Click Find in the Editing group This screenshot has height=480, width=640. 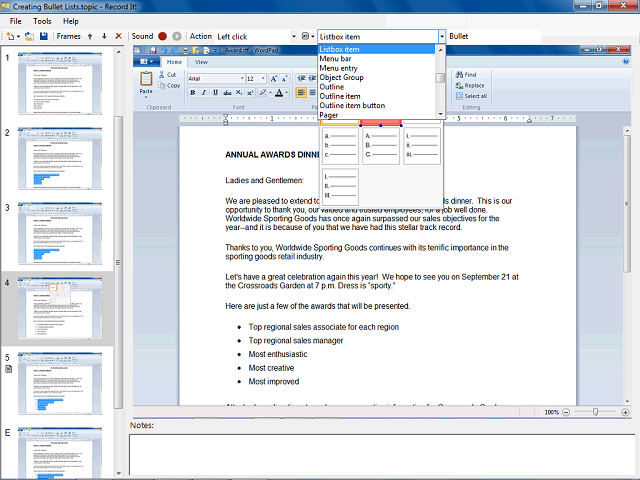point(466,75)
